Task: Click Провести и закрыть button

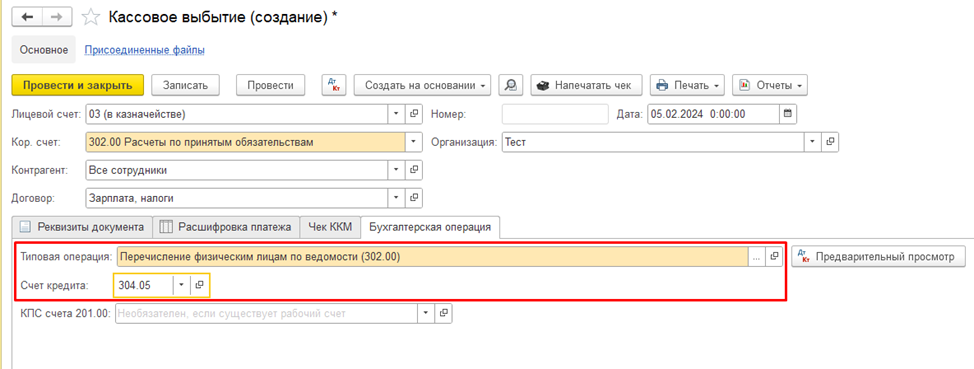Action: [x=78, y=85]
